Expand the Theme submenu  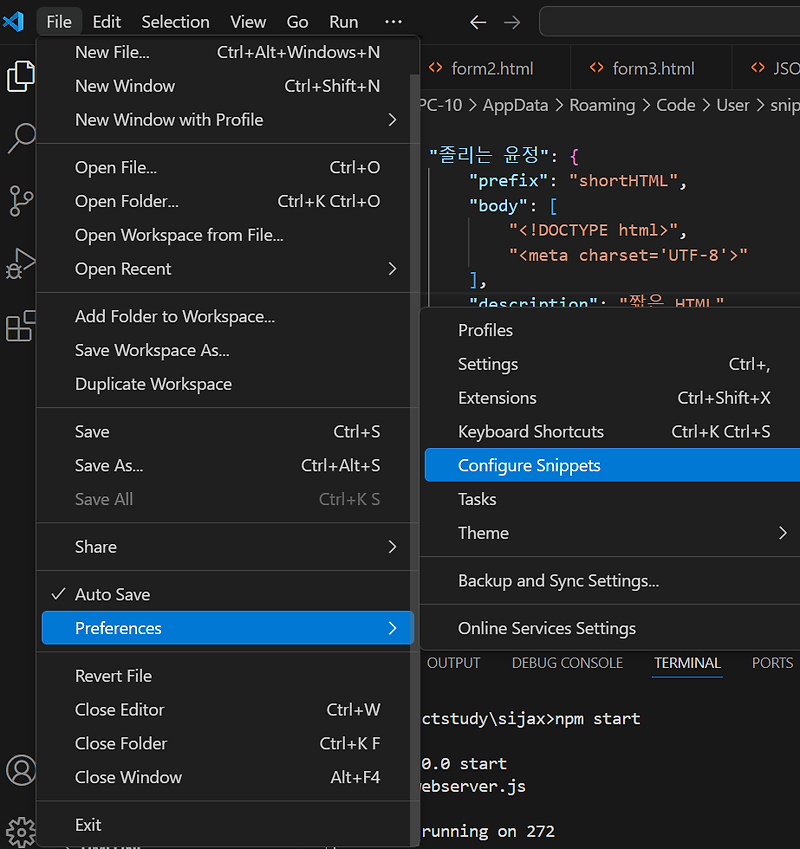click(x=483, y=532)
